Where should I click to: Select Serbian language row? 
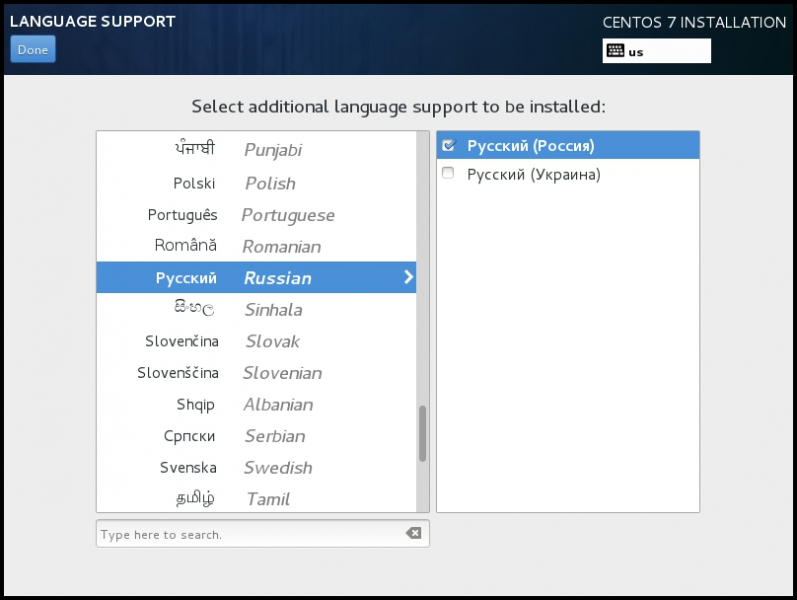tap(256, 436)
